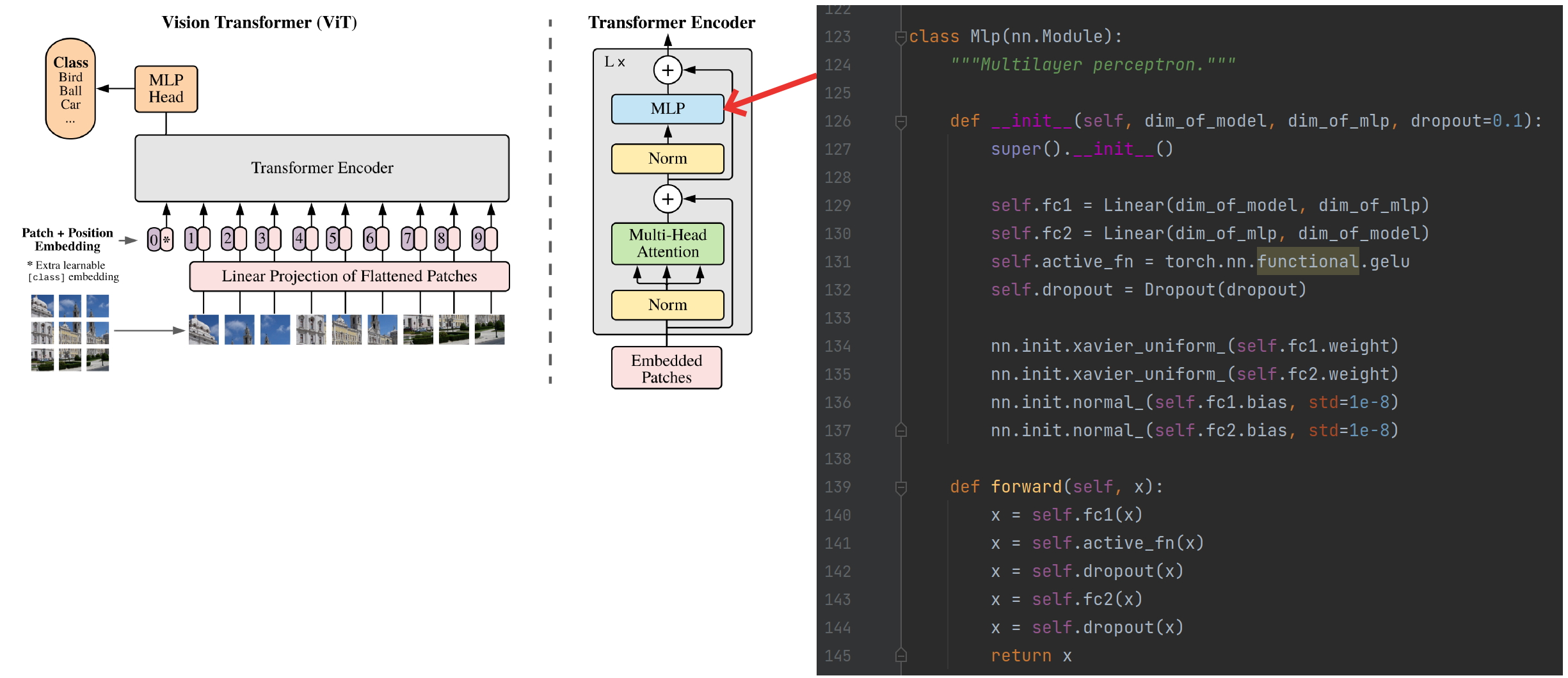
Task: Click the blue MLP block in encoder
Action: click(668, 109)
